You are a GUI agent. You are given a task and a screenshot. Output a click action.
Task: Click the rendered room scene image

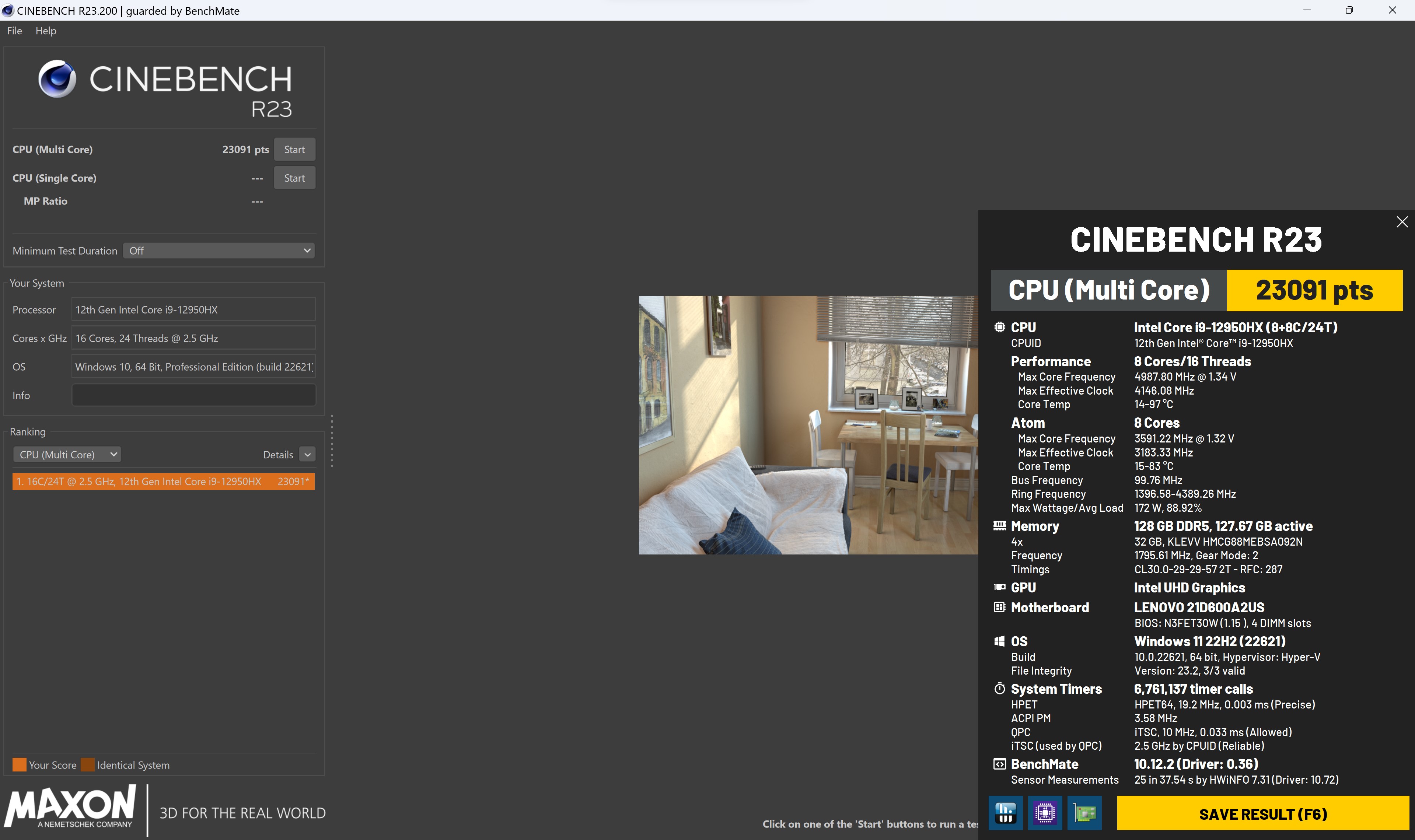coord(808,424)
